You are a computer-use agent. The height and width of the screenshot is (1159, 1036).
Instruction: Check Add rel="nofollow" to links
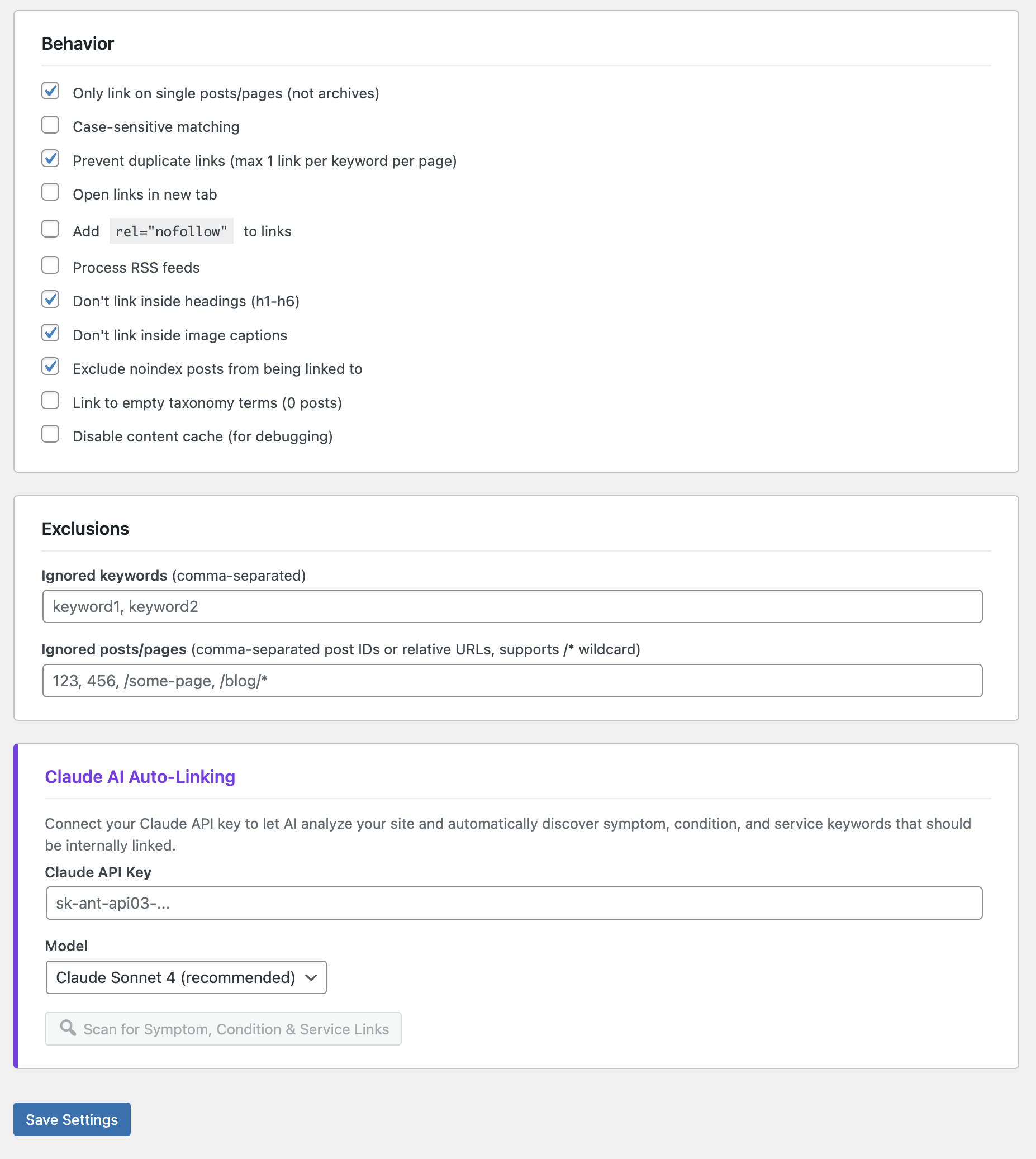click(x=50, y=229)
